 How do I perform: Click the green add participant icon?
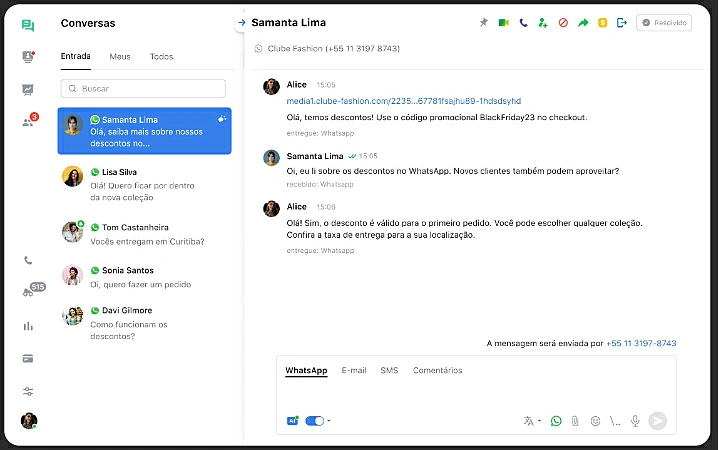pos(542,22)
